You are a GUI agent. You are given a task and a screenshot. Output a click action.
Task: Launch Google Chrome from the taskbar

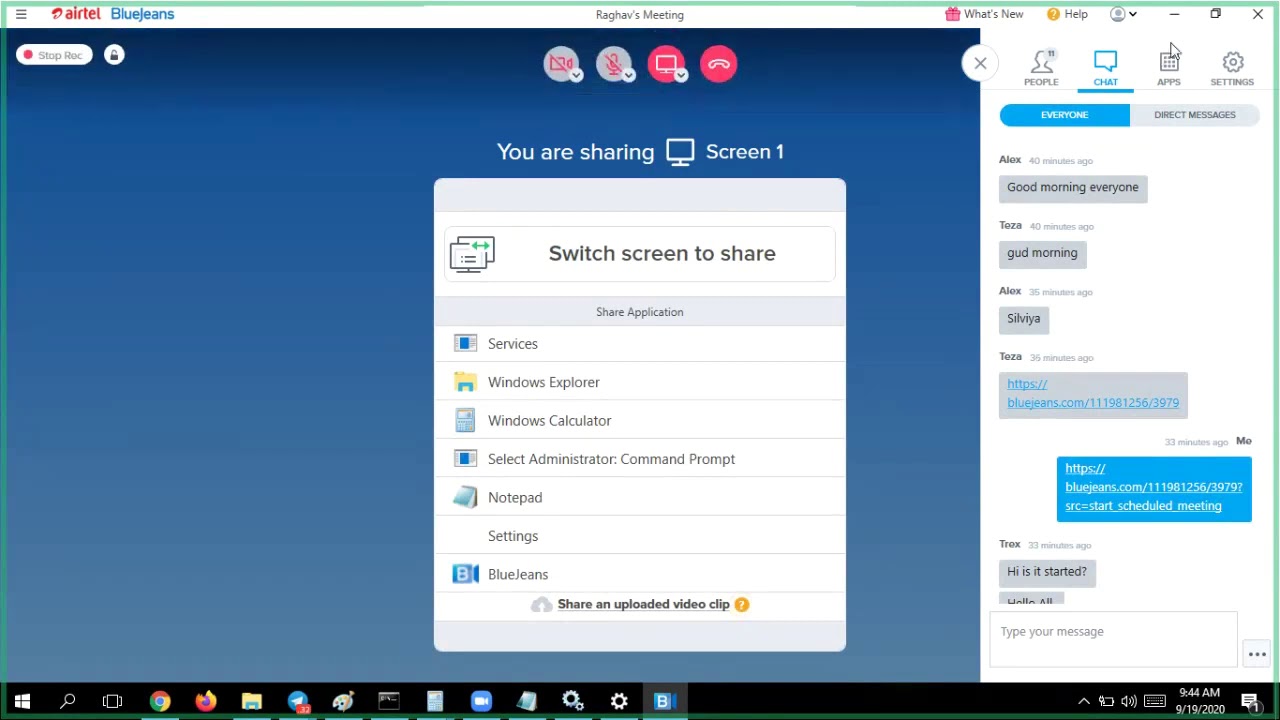160,701
